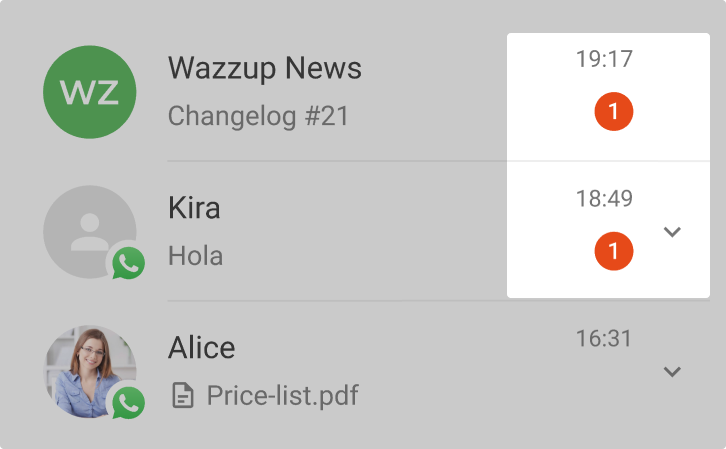The width and height of the screenshot is (726, 449).
Task: Open the Wazzup News chat title
Action: pyautogui.click(x=265, y=69)
